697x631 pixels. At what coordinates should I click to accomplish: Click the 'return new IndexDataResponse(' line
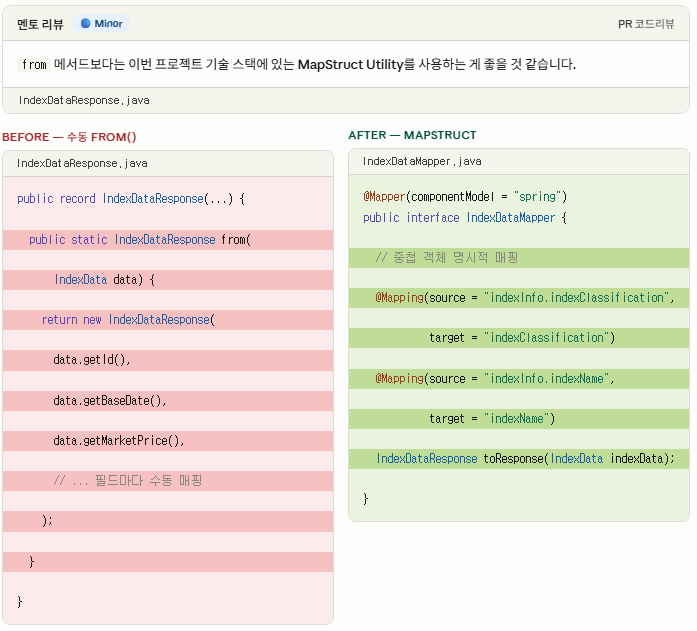coord(168,320)
